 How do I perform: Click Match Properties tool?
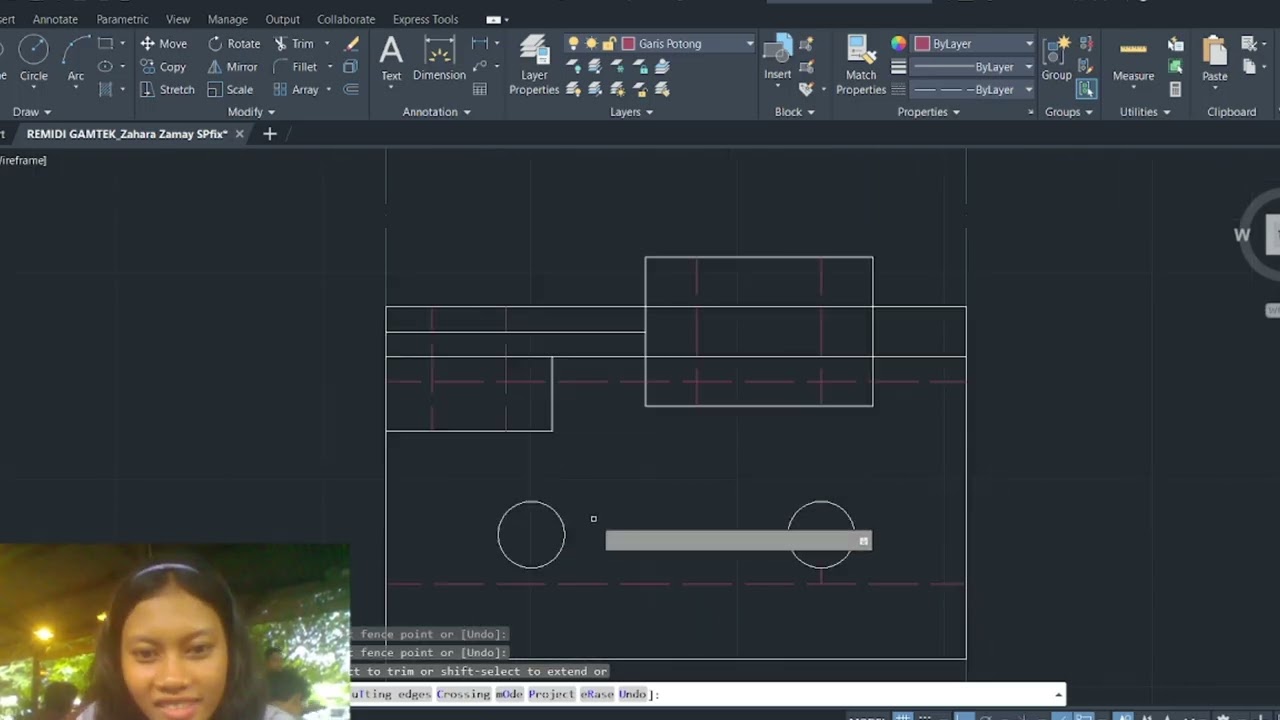pos(861,66)
